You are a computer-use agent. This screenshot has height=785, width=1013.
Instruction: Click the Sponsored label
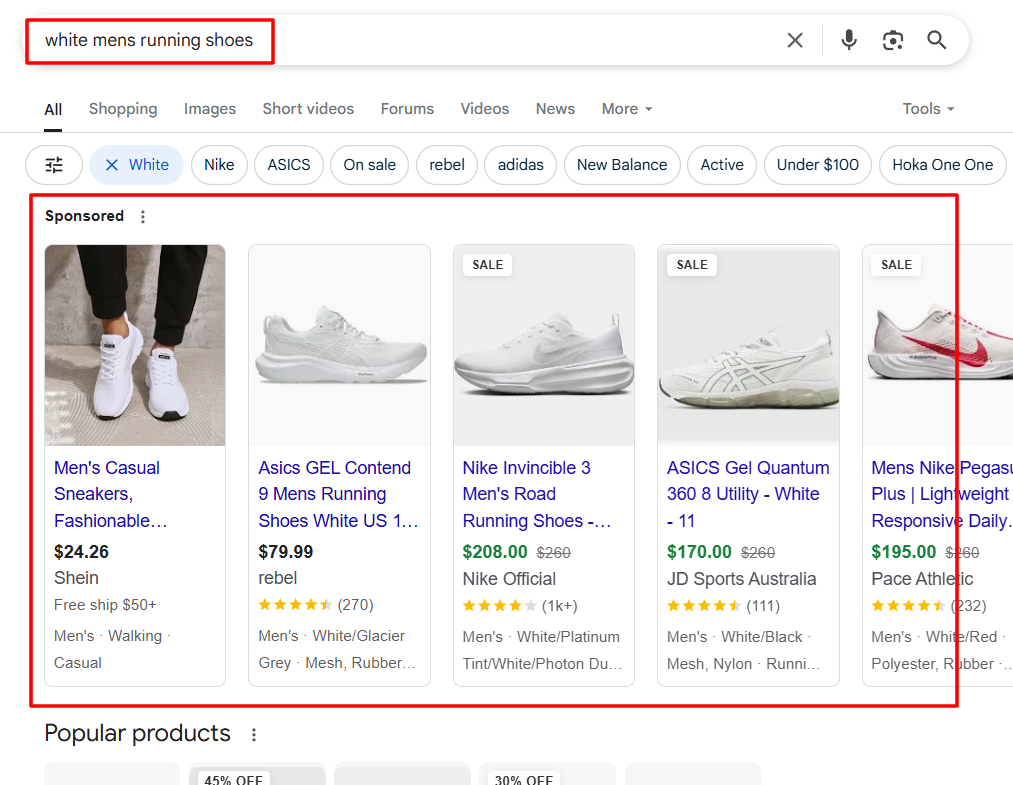tap(84, 216)
